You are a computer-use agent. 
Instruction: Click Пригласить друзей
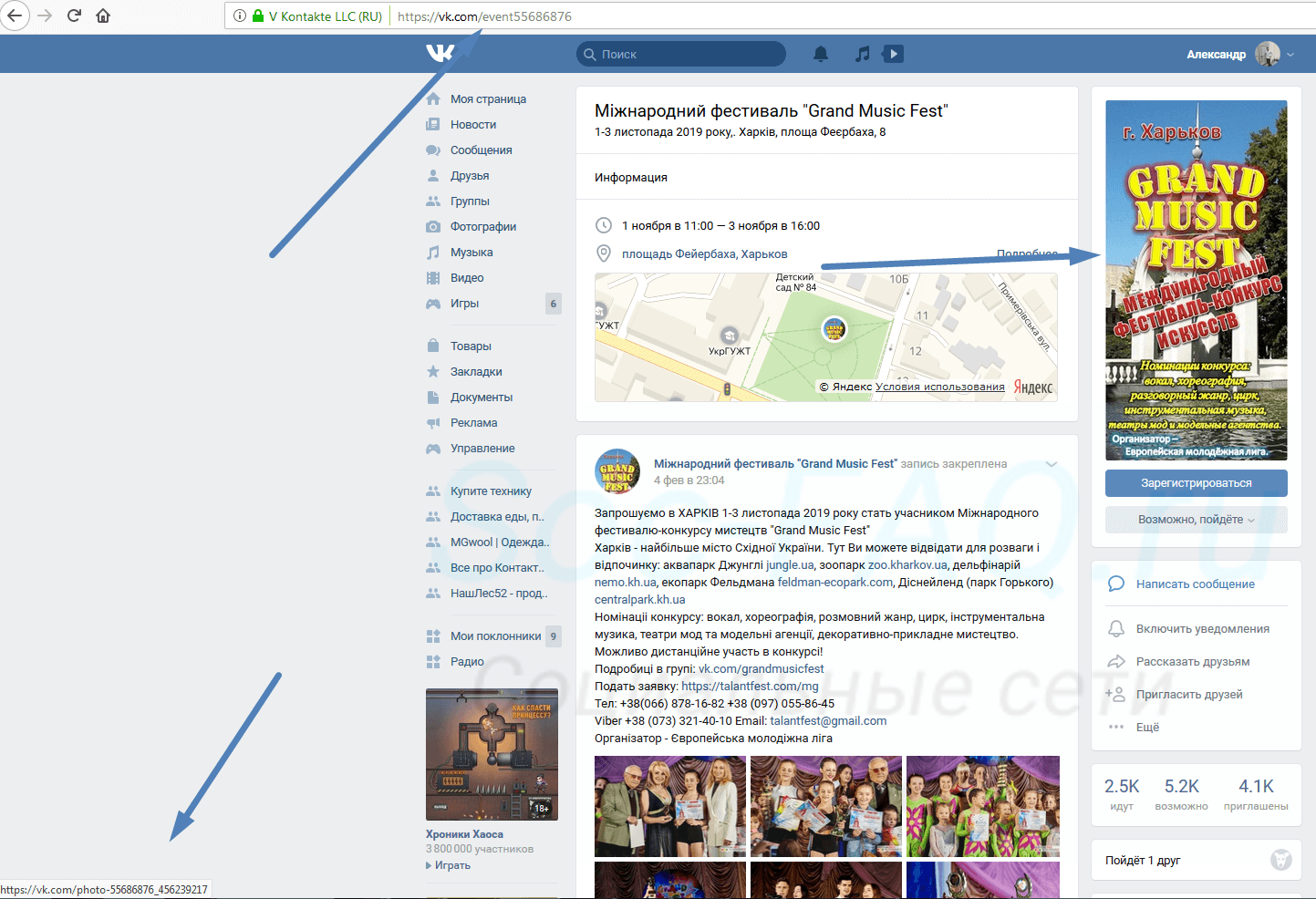1189,694
